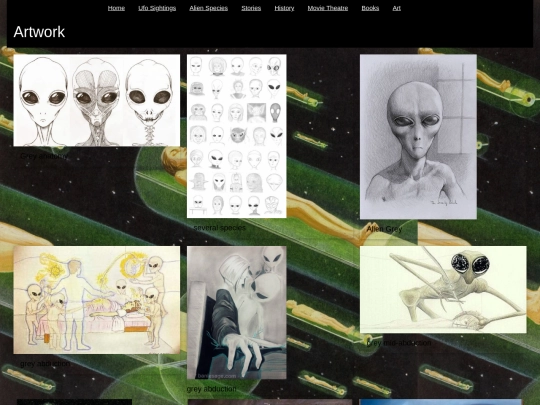View the colored grey abduction sketch

[x=96, y=300]
